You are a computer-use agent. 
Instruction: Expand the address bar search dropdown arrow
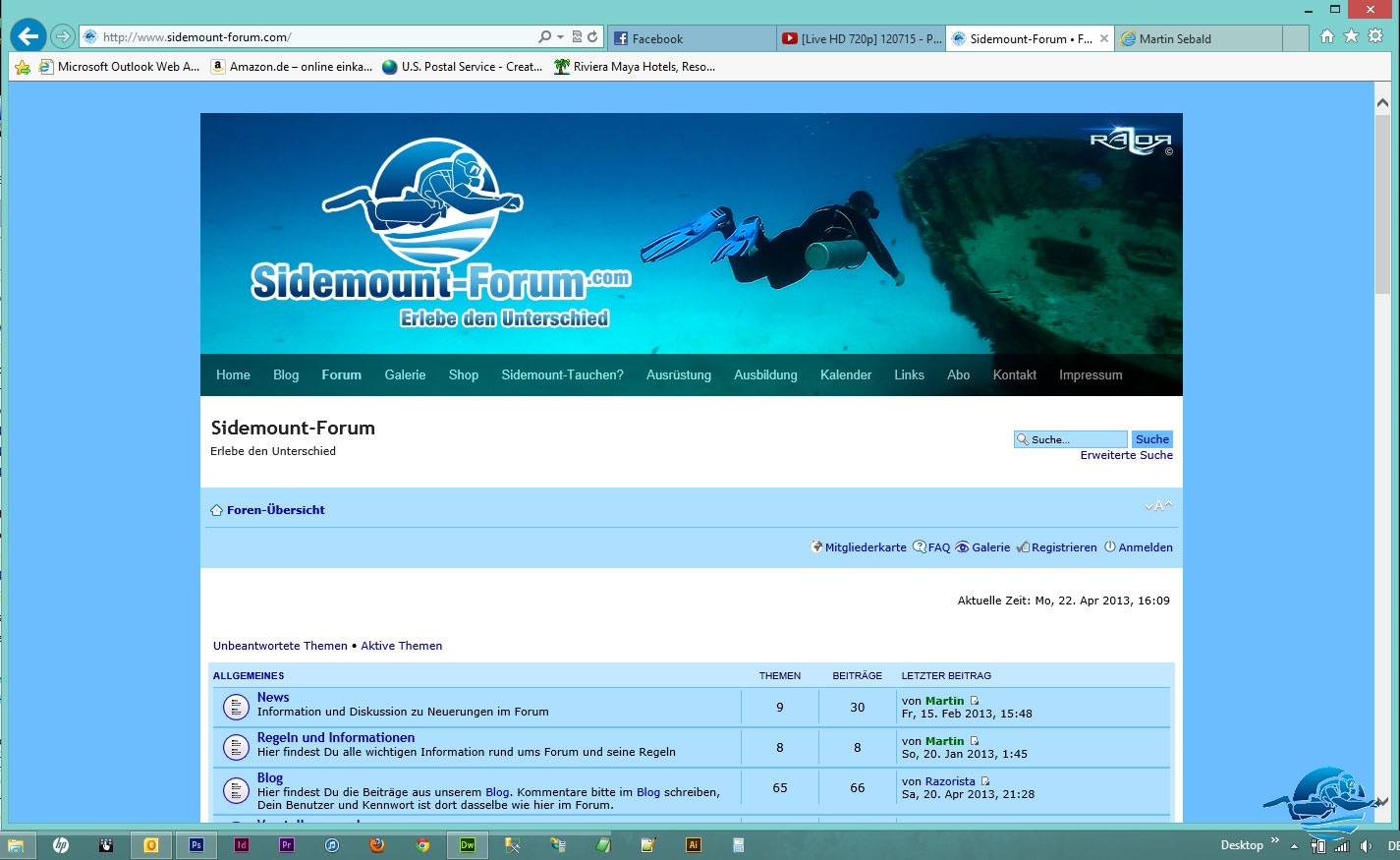pos(560,37)
